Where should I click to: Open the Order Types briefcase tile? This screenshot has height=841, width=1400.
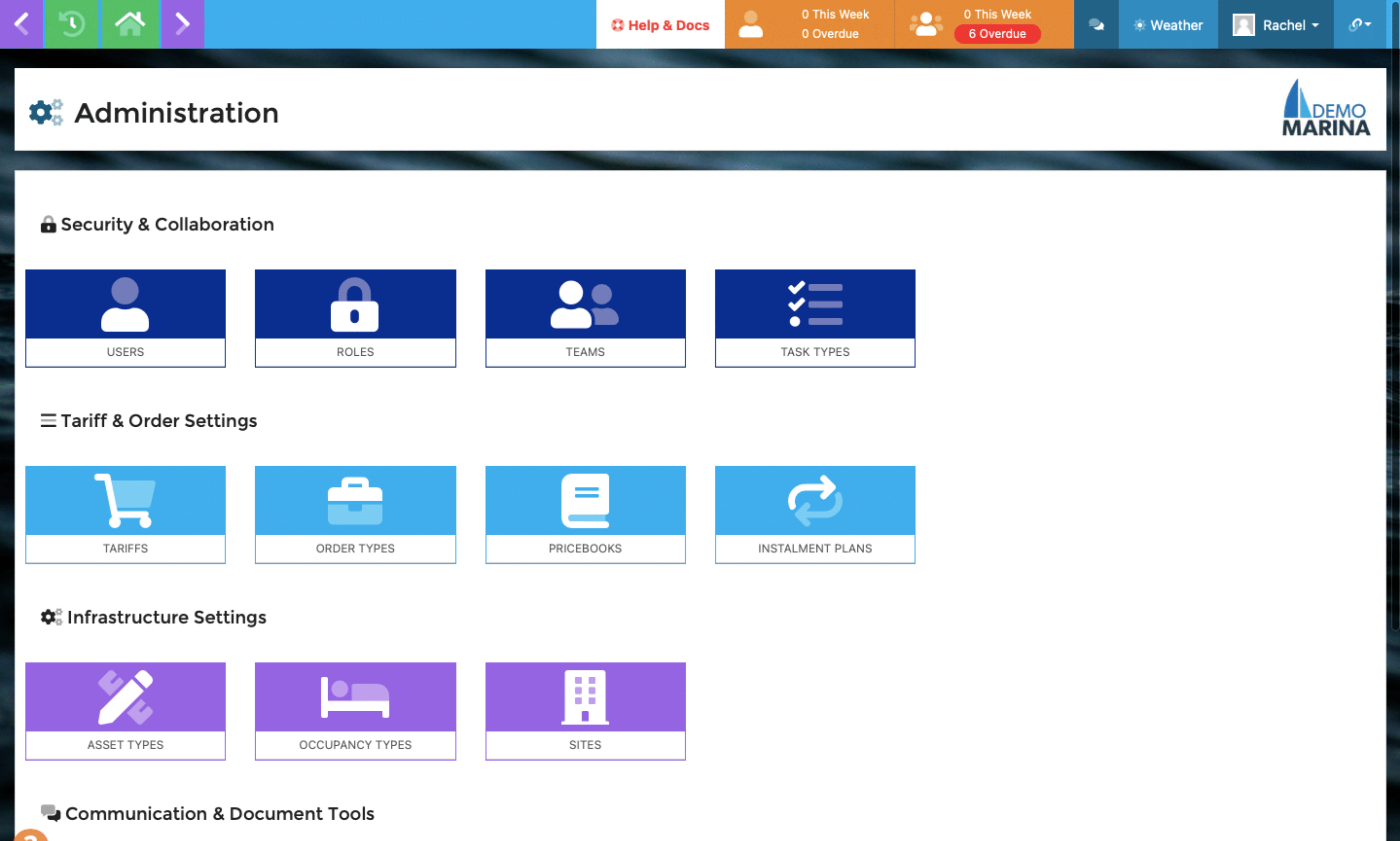(355, 513)
